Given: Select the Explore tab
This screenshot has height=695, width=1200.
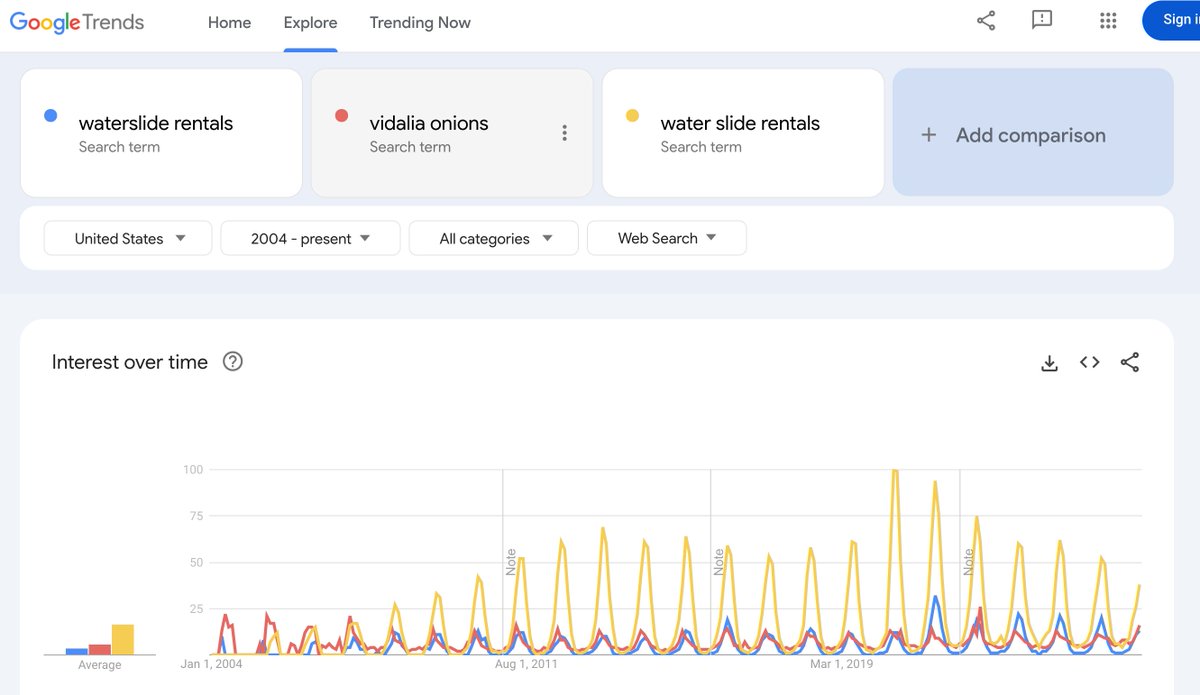Looking at the screenshot, I should (x=310, y=22).
